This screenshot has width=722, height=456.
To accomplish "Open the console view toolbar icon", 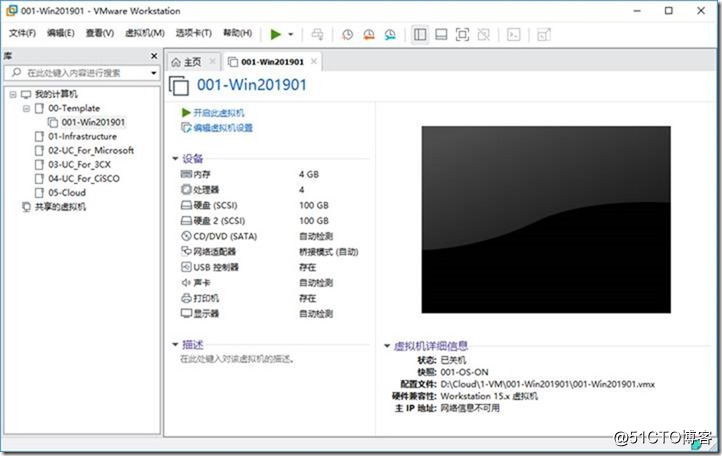I will pyautogui.click(x=513, y=34).
